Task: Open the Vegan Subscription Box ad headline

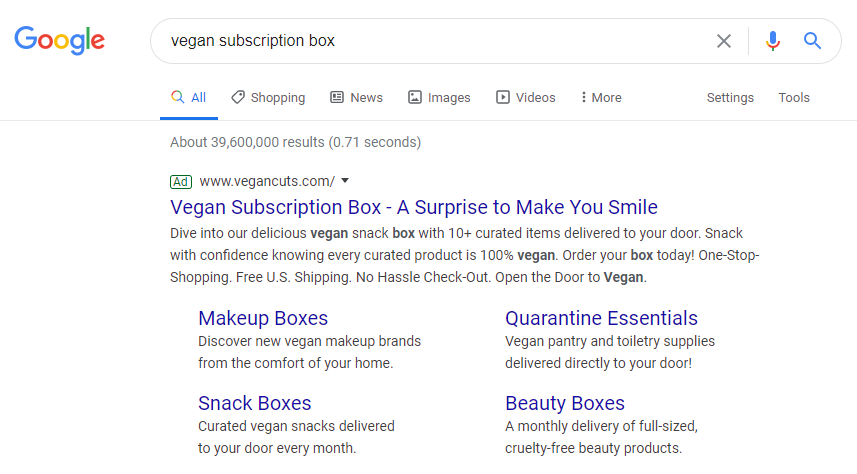Action: (x=414, y=207)
